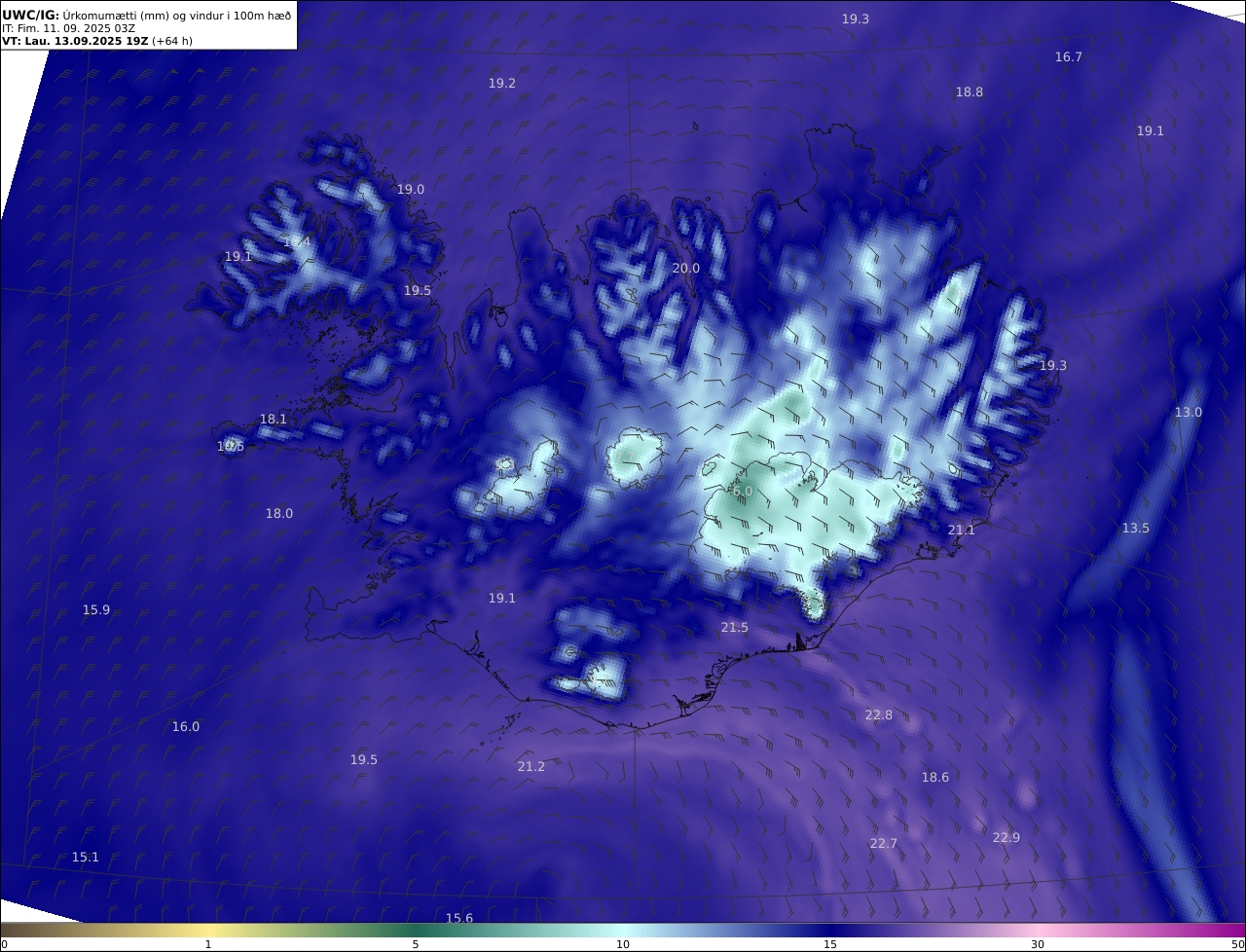Click the map value 16.7
Image resolution: width=1246 pixels, height=952 pixels.
point(1069,57)
